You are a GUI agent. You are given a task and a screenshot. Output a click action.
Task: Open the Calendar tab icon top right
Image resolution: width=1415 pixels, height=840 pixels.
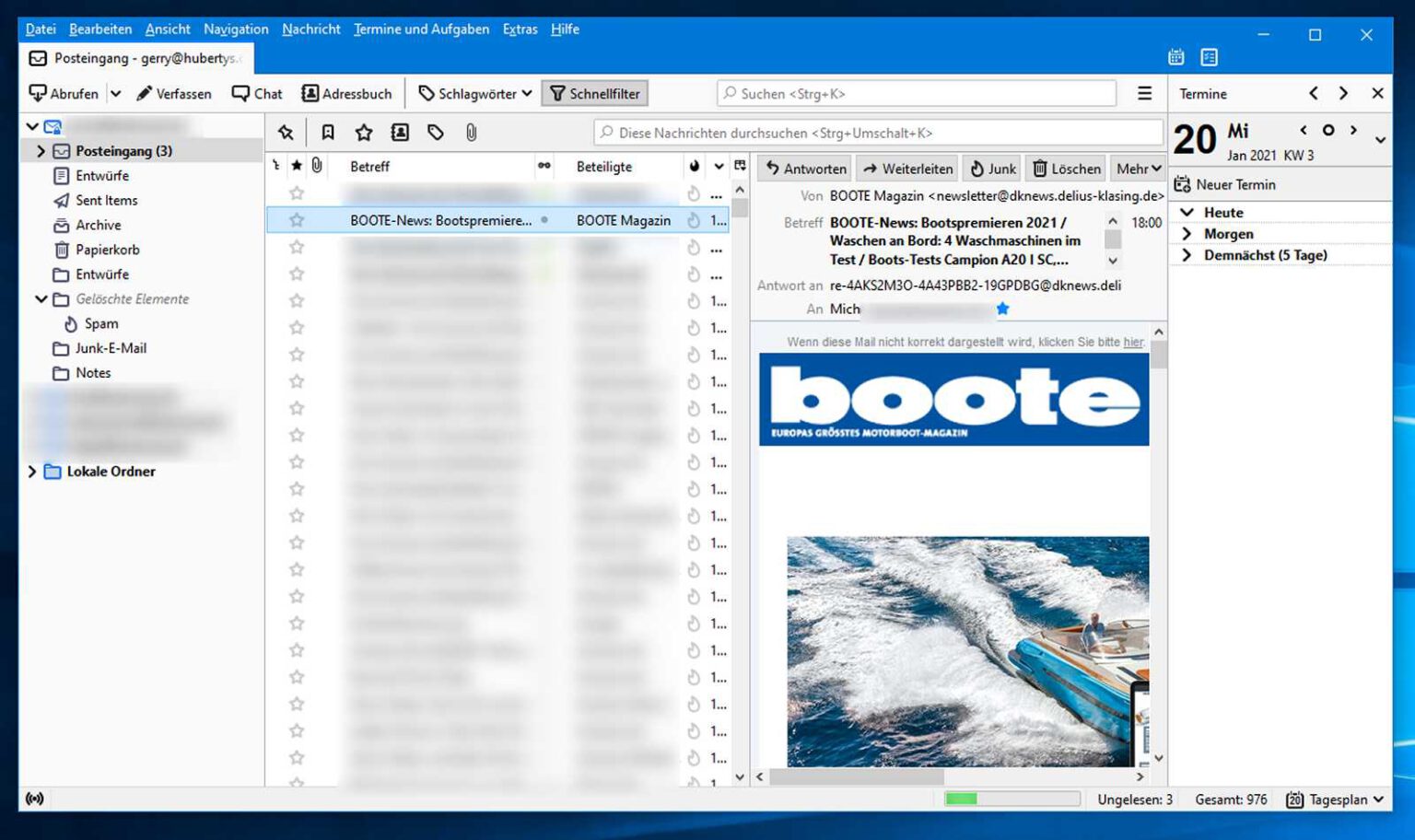pos(1175,56)
